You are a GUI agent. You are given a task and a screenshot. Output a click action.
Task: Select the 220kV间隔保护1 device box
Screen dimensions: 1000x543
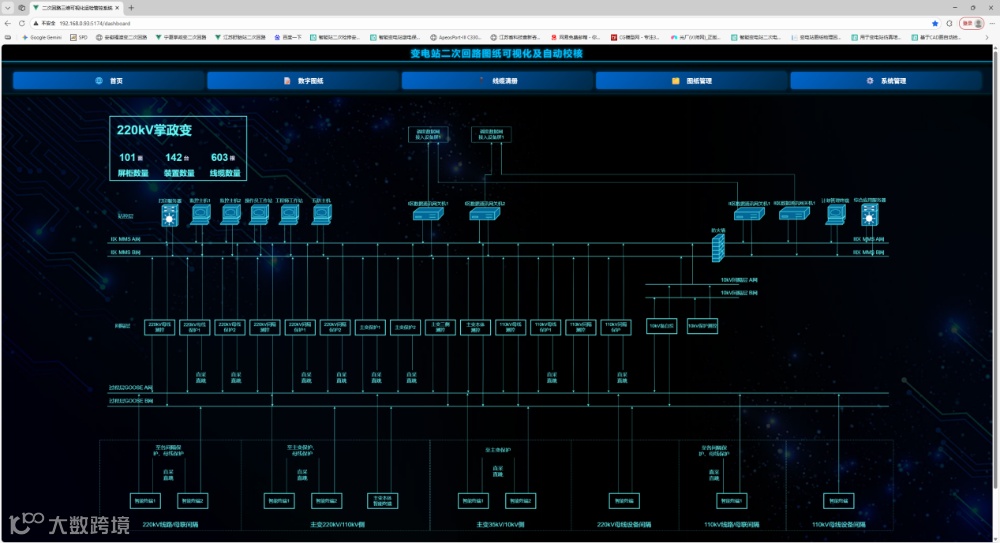coord(300,327)
